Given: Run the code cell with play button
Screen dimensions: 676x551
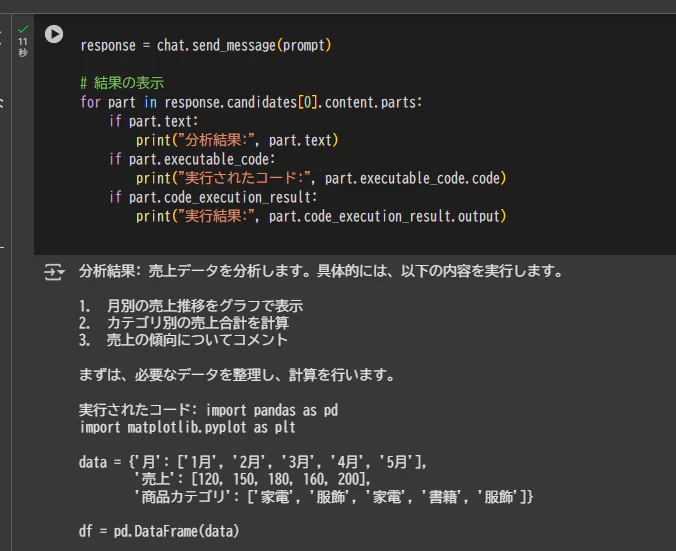Looking at the screenshot, I should coord(54,34).
